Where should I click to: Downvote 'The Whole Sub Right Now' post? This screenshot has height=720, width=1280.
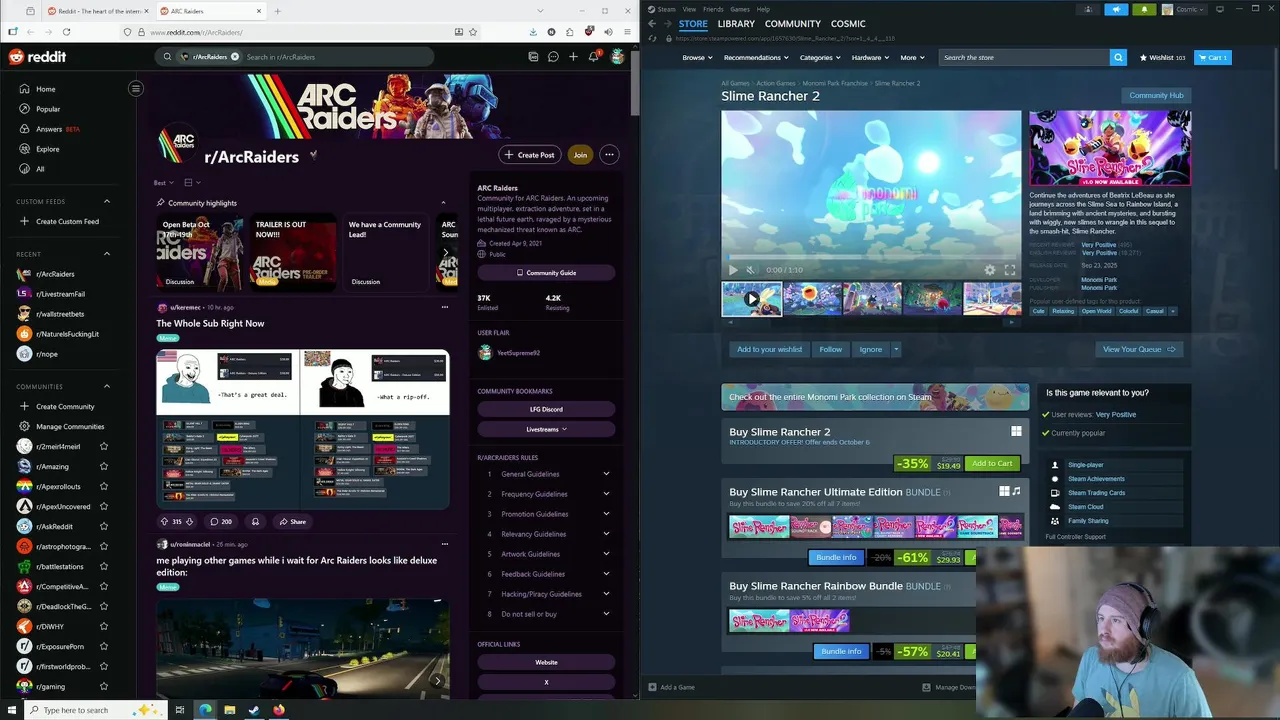click(x=189, y=522)
